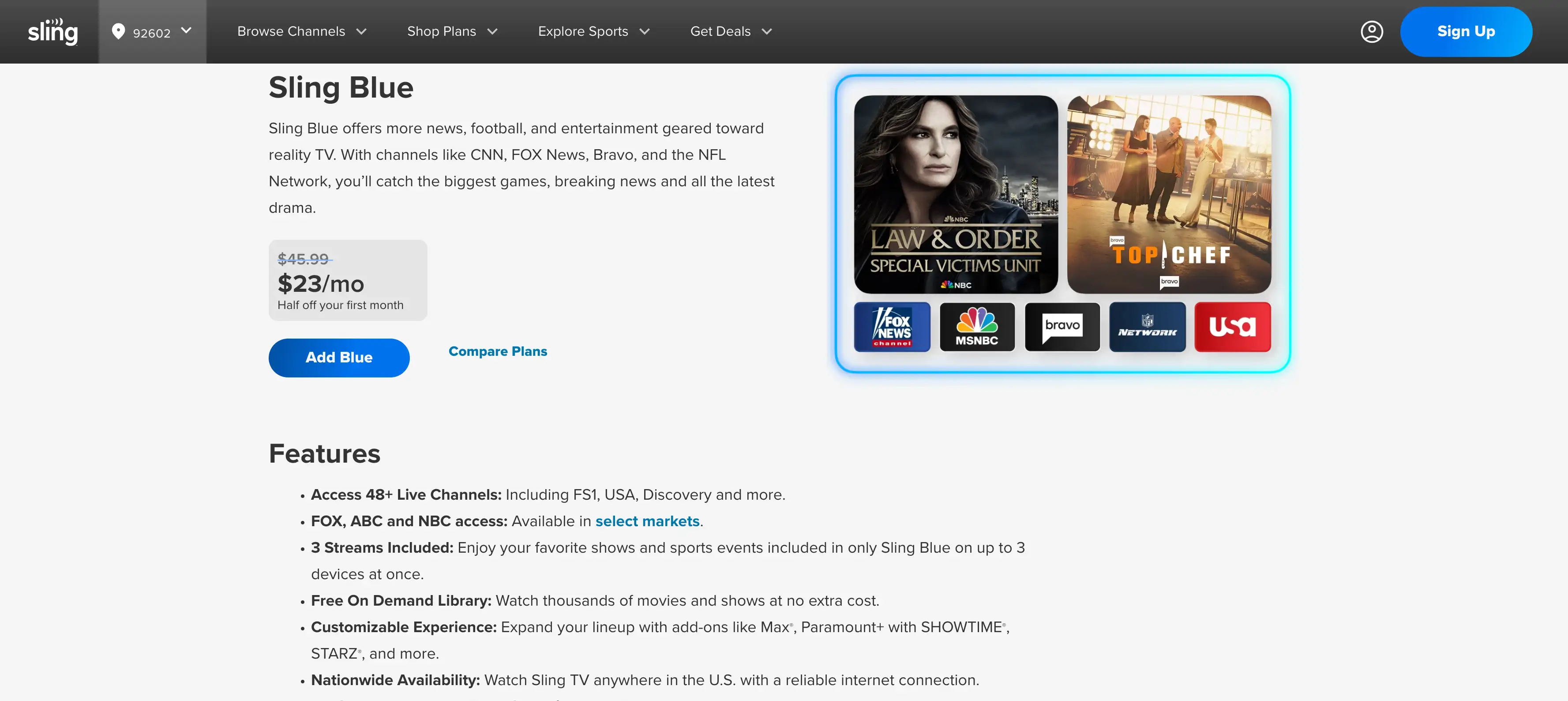
Task: Open the Get Deals menu
Action: pos(720,31)
